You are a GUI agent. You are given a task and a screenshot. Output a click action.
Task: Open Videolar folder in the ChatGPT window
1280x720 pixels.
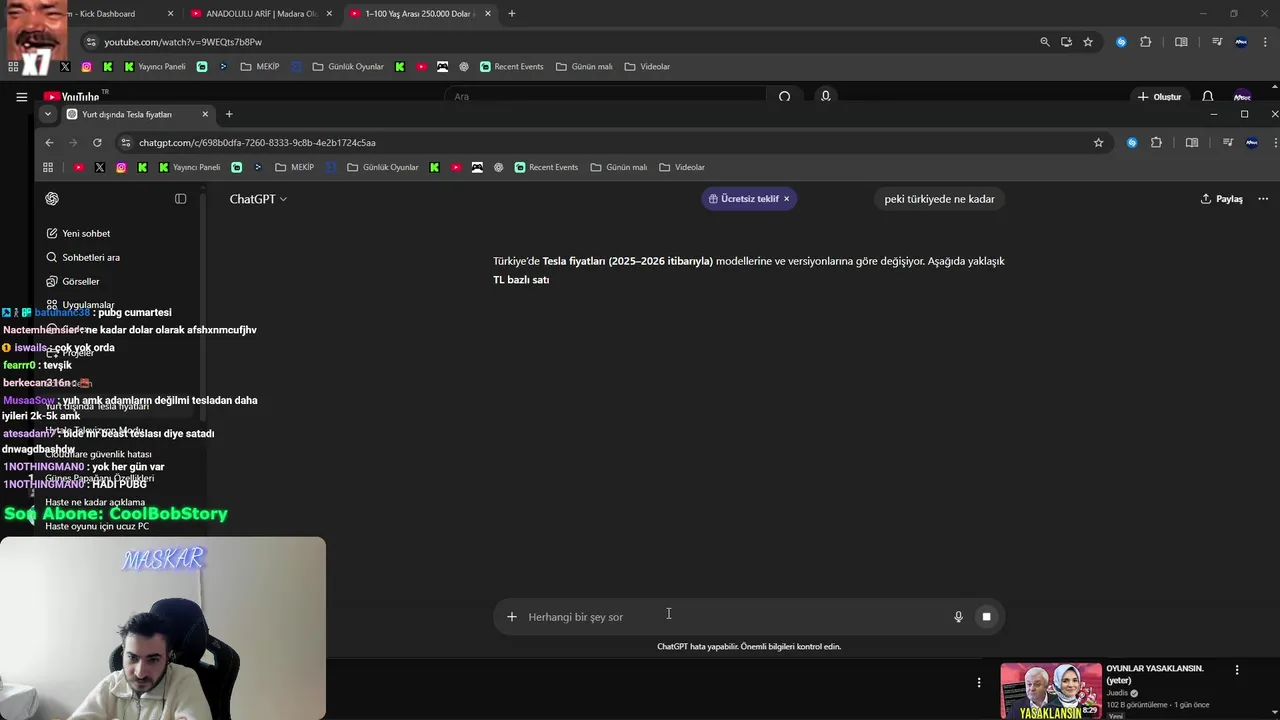click(681, 167)
